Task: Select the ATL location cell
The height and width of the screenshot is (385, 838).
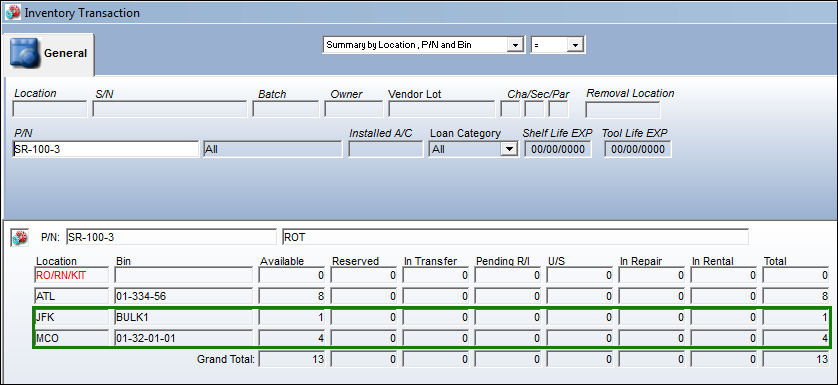Action: coord(71,296)
